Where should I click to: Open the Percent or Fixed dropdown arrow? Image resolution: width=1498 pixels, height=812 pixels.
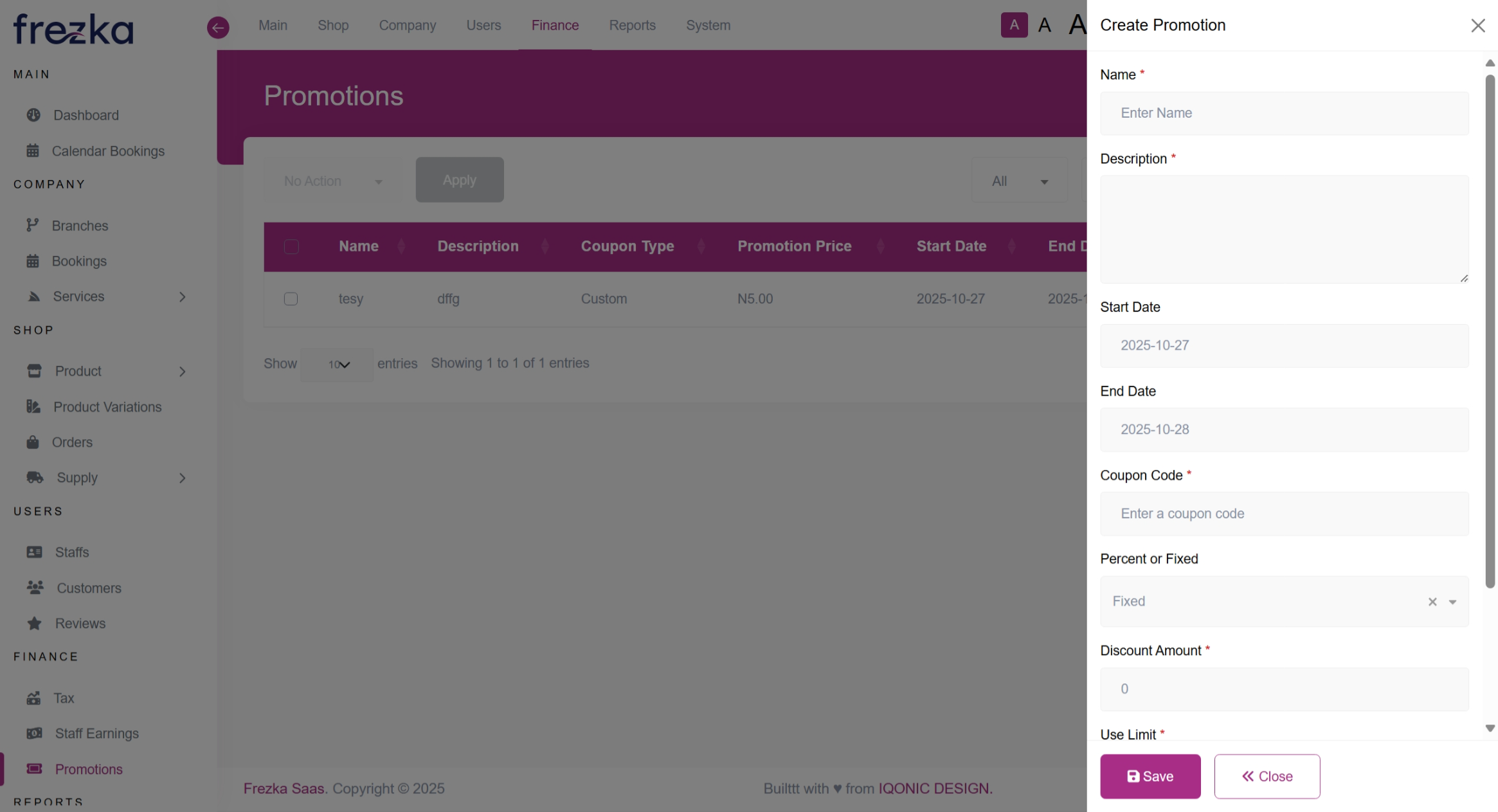tap(1452, 602)
